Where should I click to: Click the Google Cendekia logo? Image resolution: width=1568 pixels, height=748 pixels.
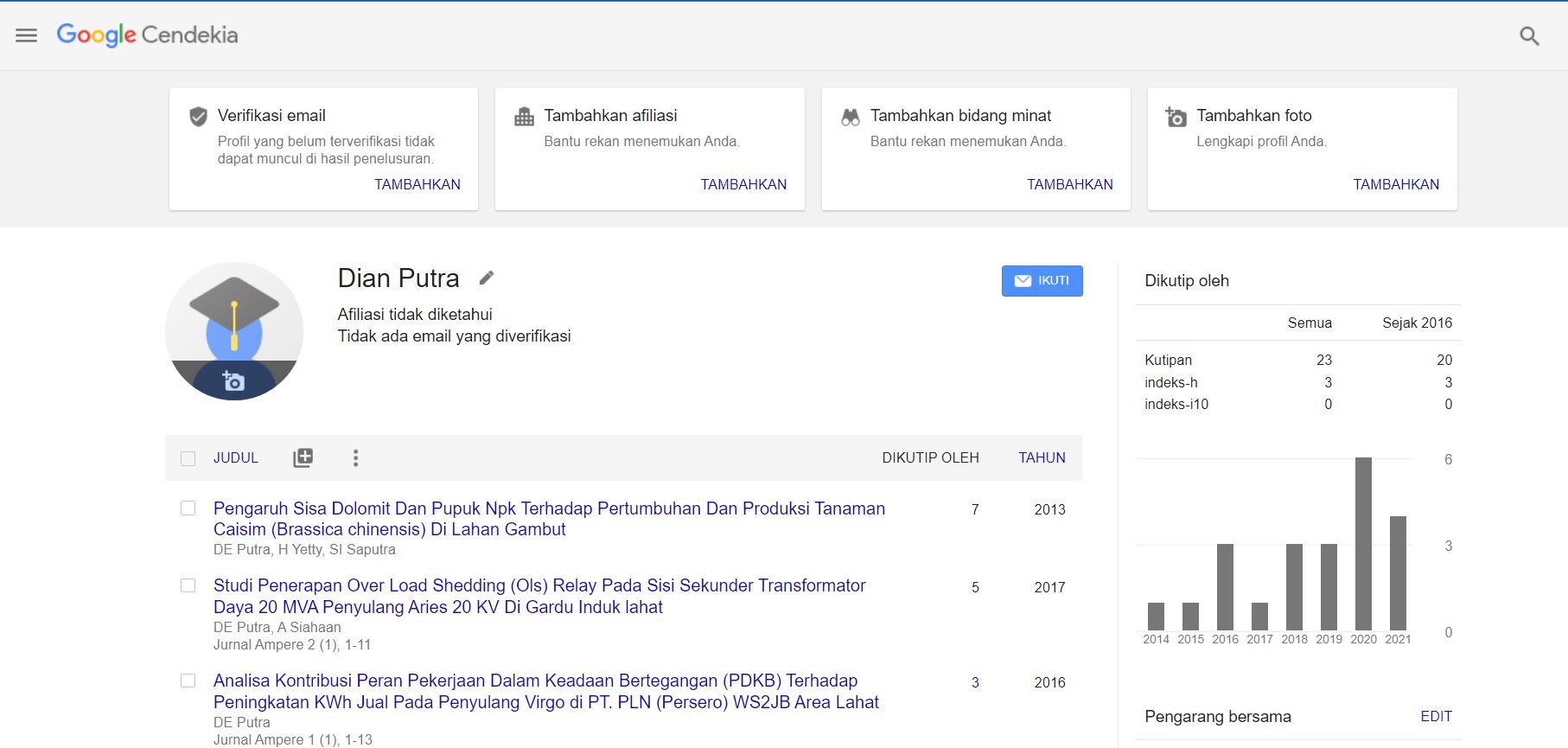[x=147, y=35]
